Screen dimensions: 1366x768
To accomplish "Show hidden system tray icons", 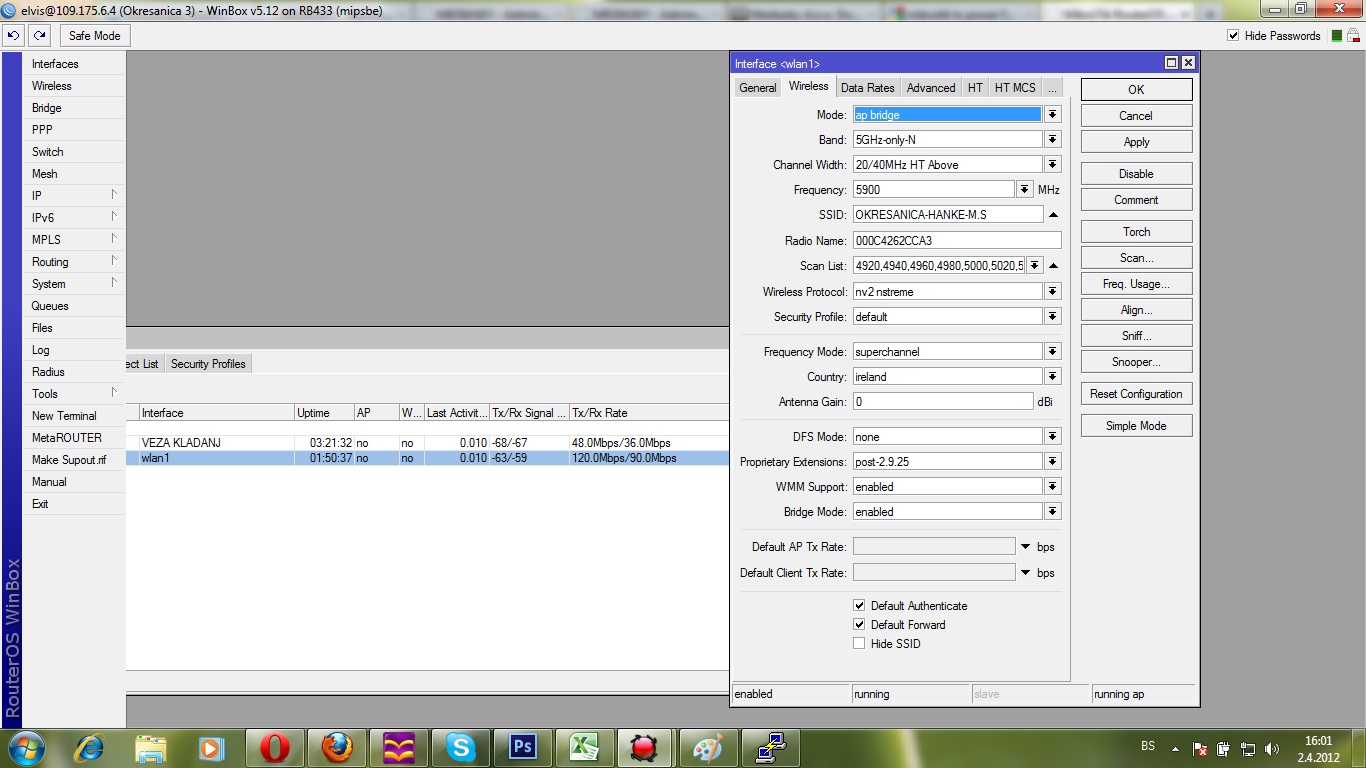I will click(1176, 749).
